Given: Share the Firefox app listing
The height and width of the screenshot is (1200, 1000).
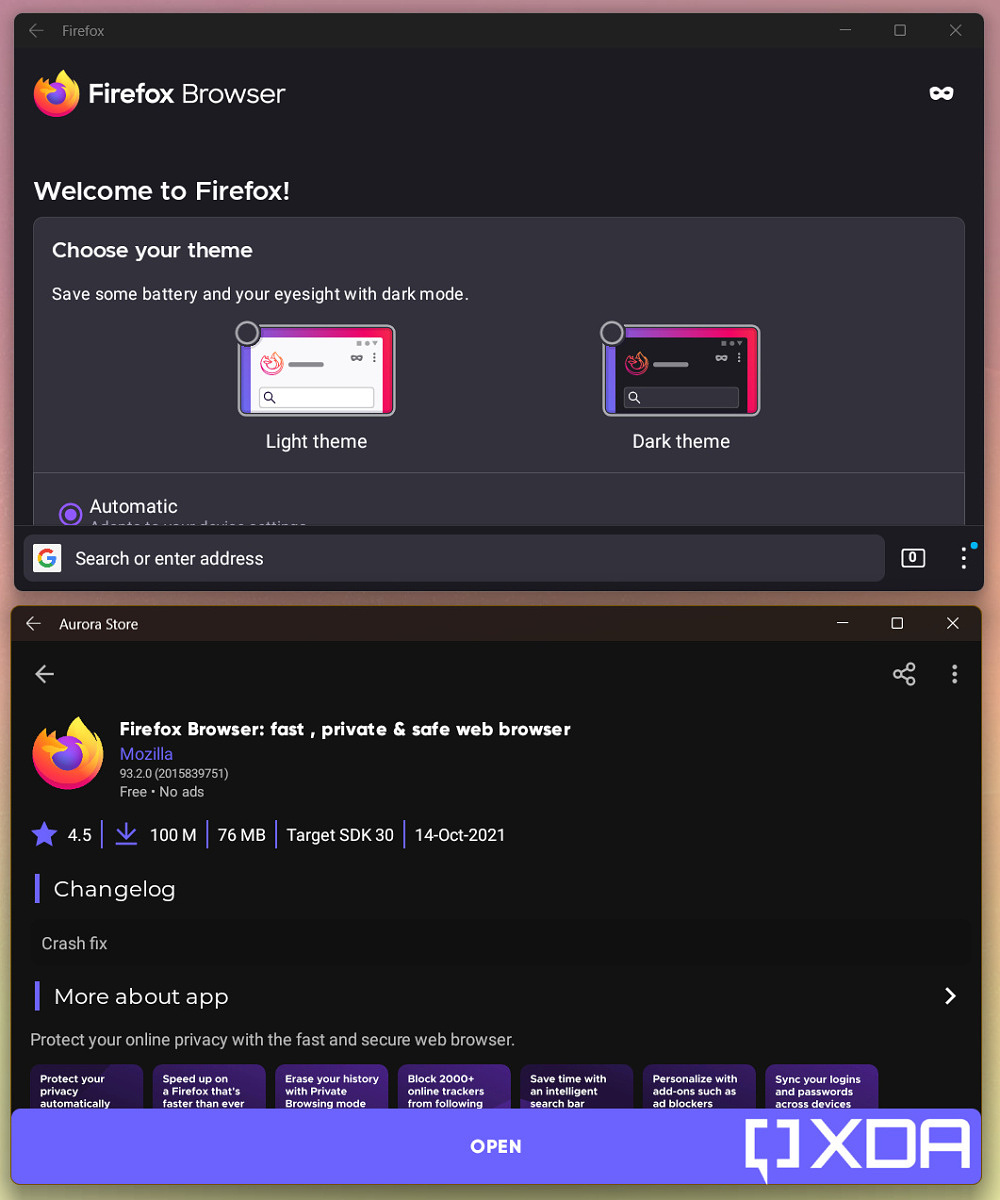Looking at the screenshot, I should [x=904, y=674].
